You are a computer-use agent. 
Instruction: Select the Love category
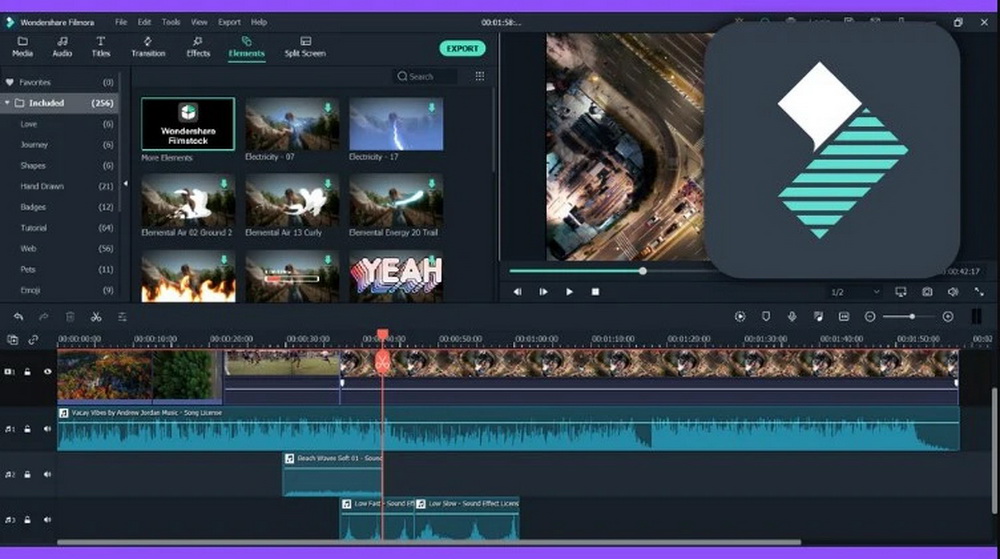pyautogui.click(x=59, y=124)
